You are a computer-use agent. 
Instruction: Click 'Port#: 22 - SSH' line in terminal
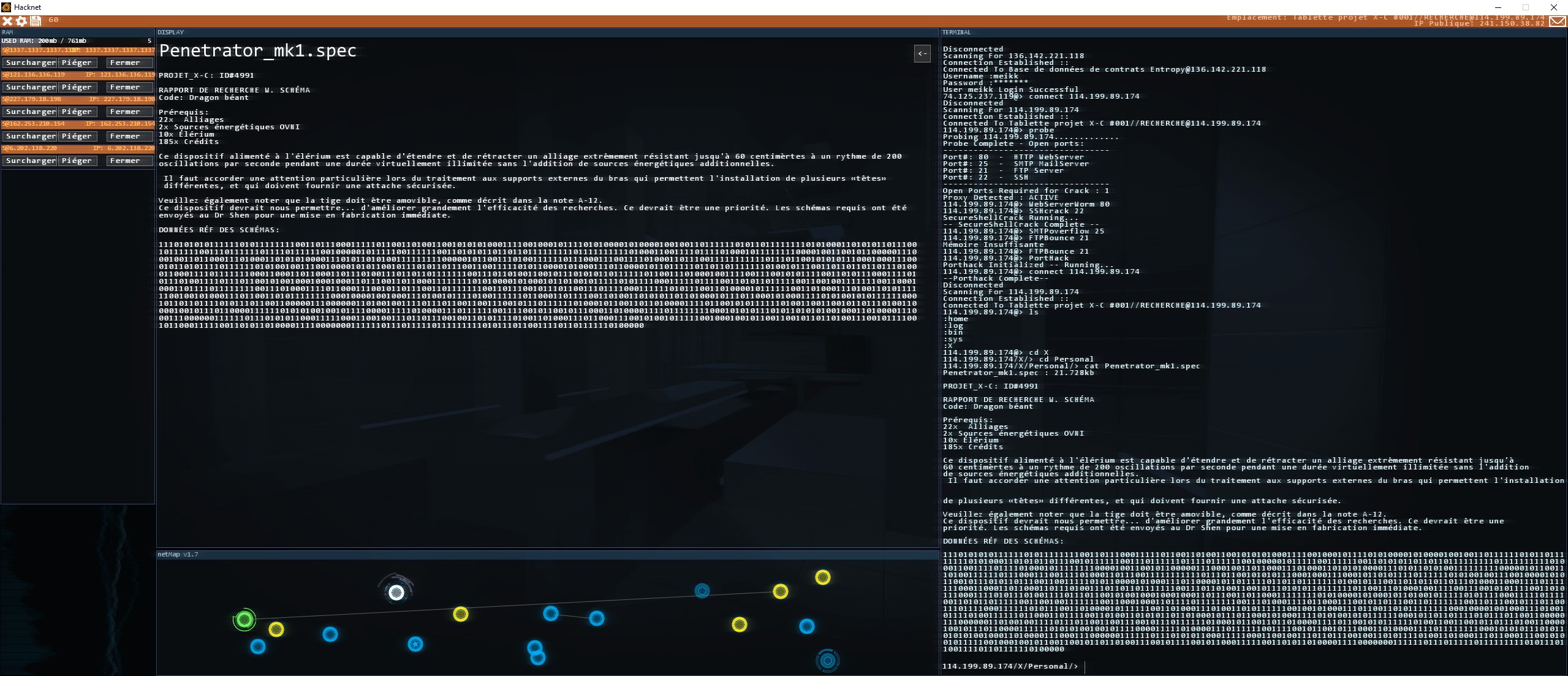pyautogui.click(x=985, y=178)
